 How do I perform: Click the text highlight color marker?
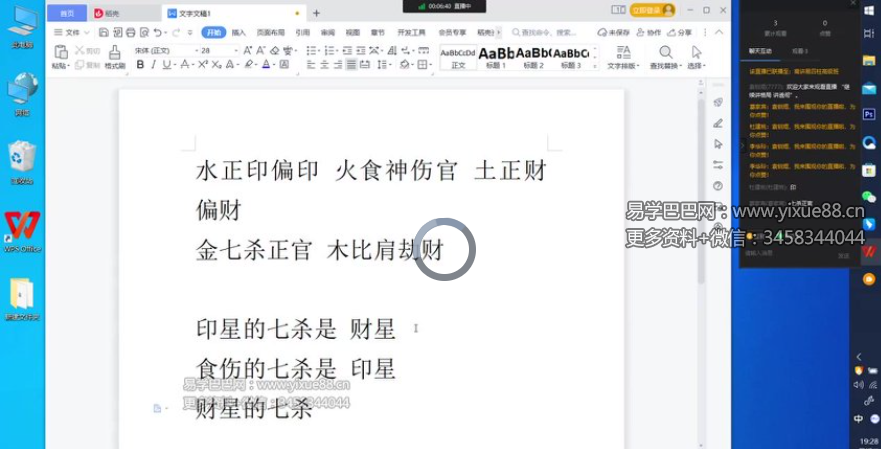[249, 65]
